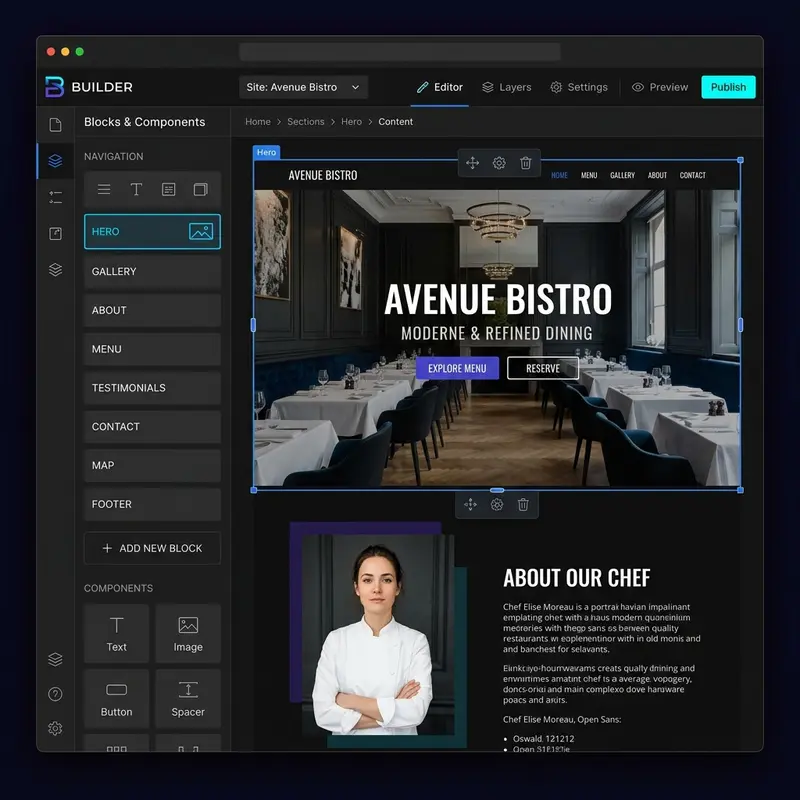Select Content breadcrumb item
The height and width of the screenshot is (800, 800).
click(395, 121)
